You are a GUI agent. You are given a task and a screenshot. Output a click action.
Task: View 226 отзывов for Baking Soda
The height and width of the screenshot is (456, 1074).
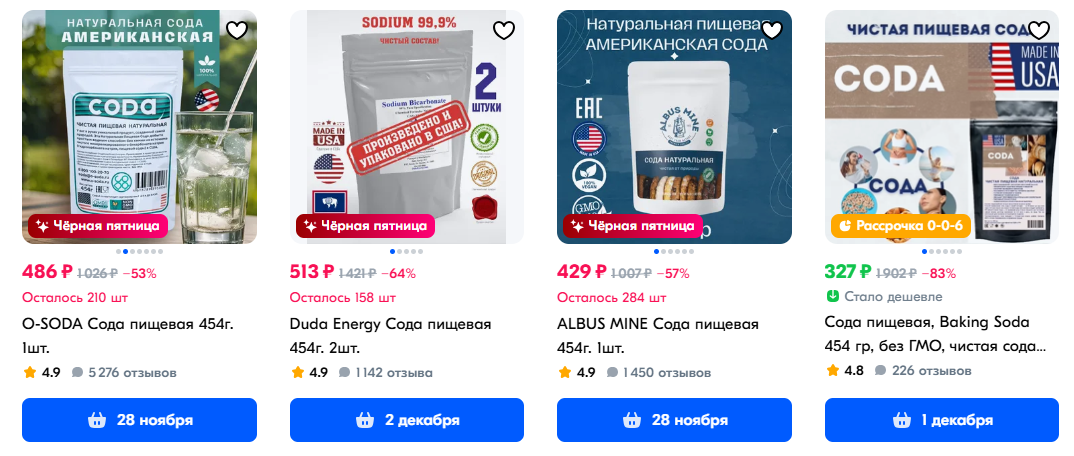tap(923, 371)
